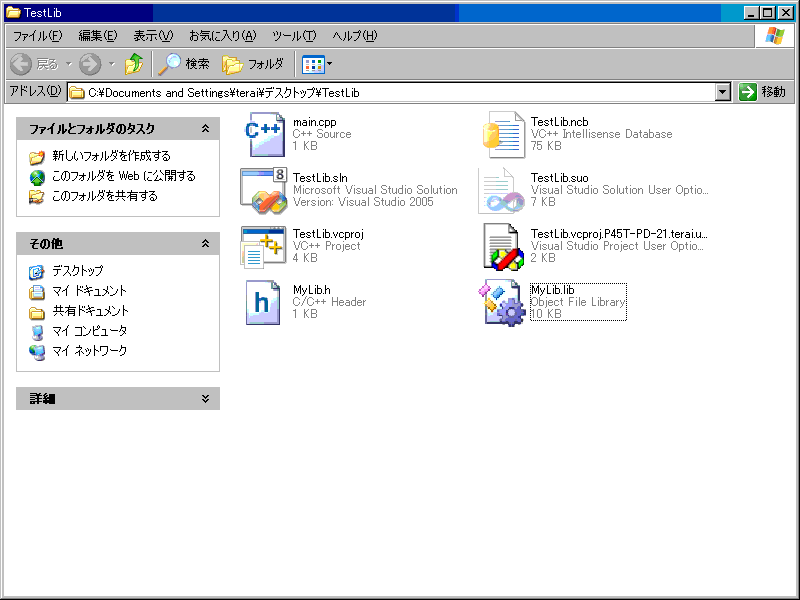Expand the 詳細 details panel
This screenshot has height=600, width=800.
[x=205, y=398]
